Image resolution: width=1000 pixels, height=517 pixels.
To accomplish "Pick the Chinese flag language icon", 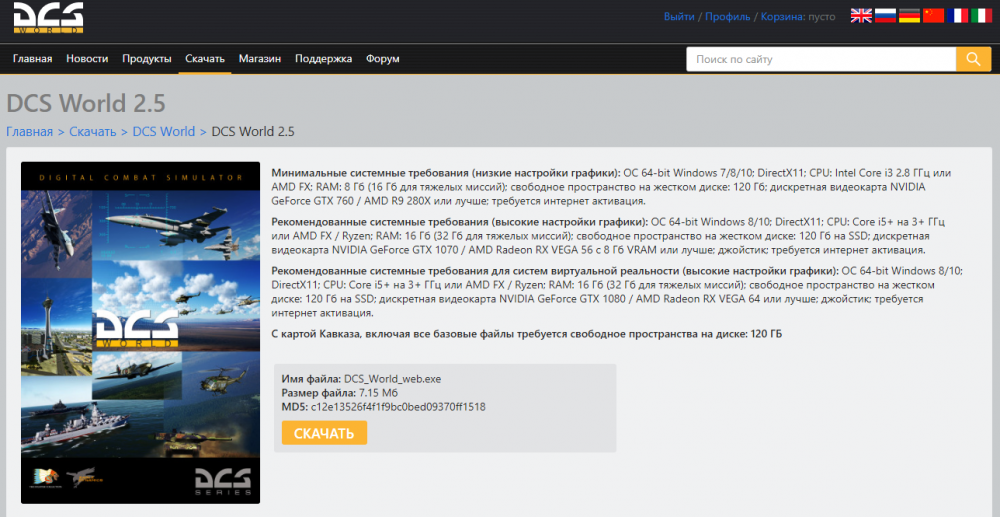I will [933, 16].
